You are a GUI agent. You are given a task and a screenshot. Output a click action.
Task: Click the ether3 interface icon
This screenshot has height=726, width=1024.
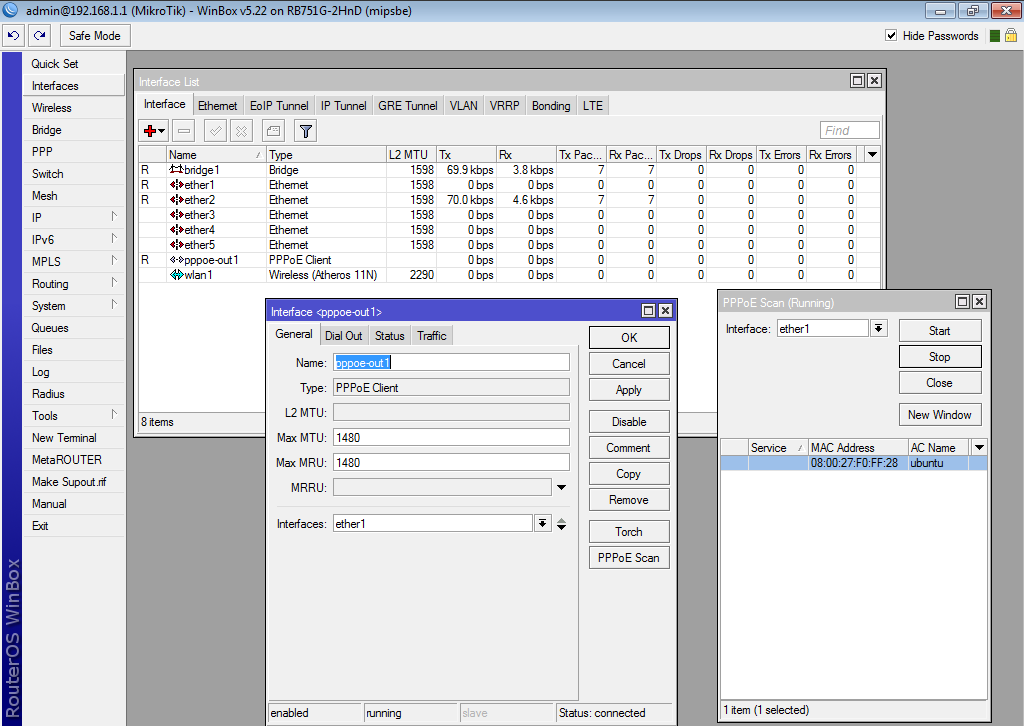[176, 215]
